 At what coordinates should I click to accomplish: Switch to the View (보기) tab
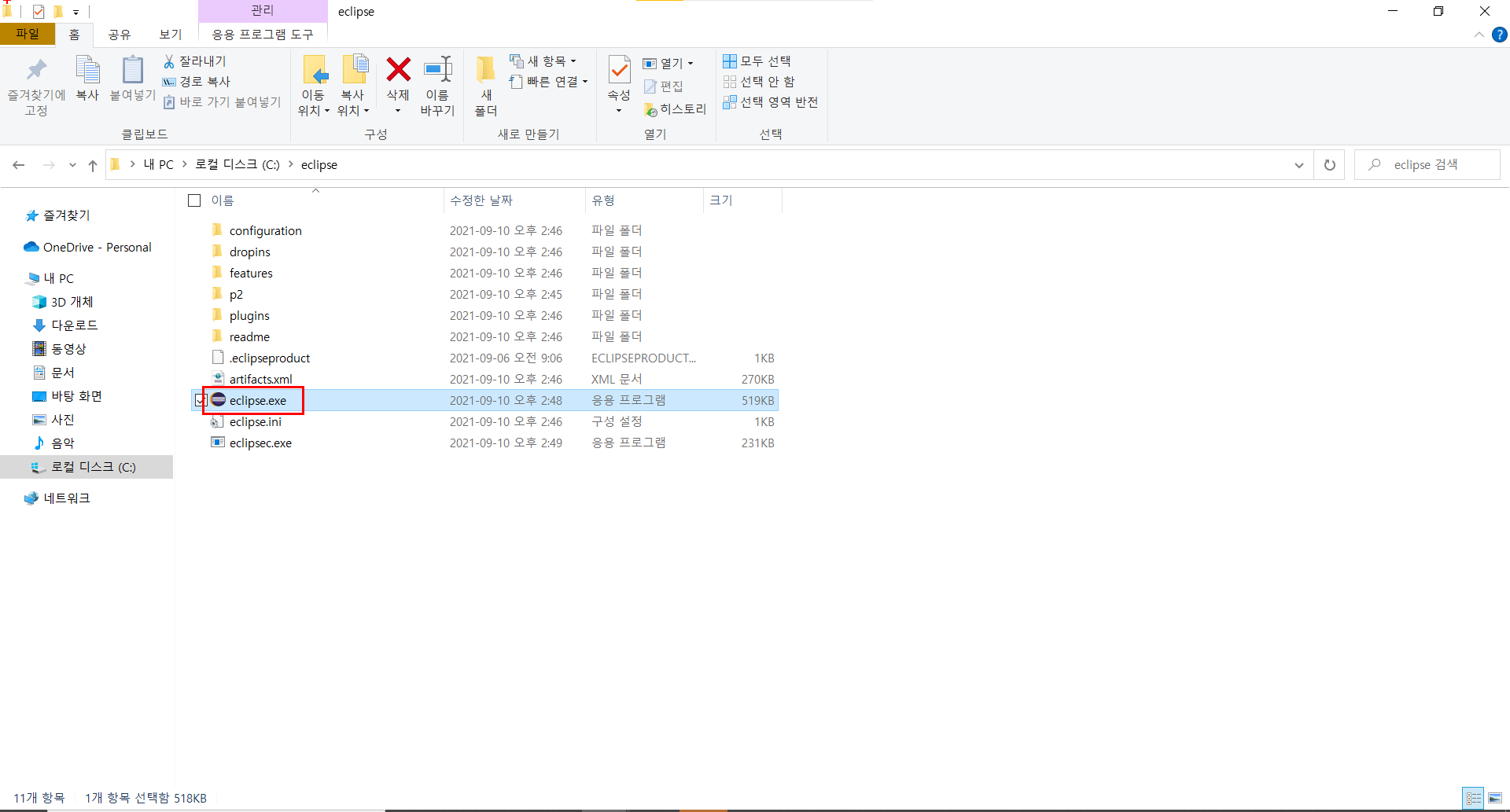click(171, 35)
